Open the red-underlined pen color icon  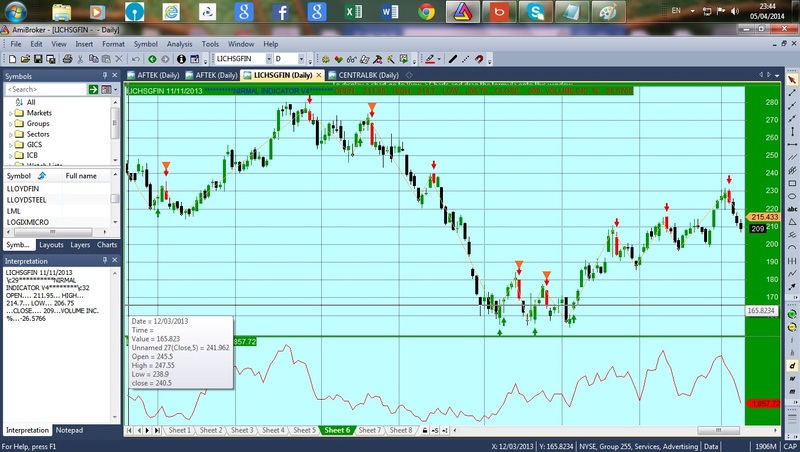pos(430,59)
